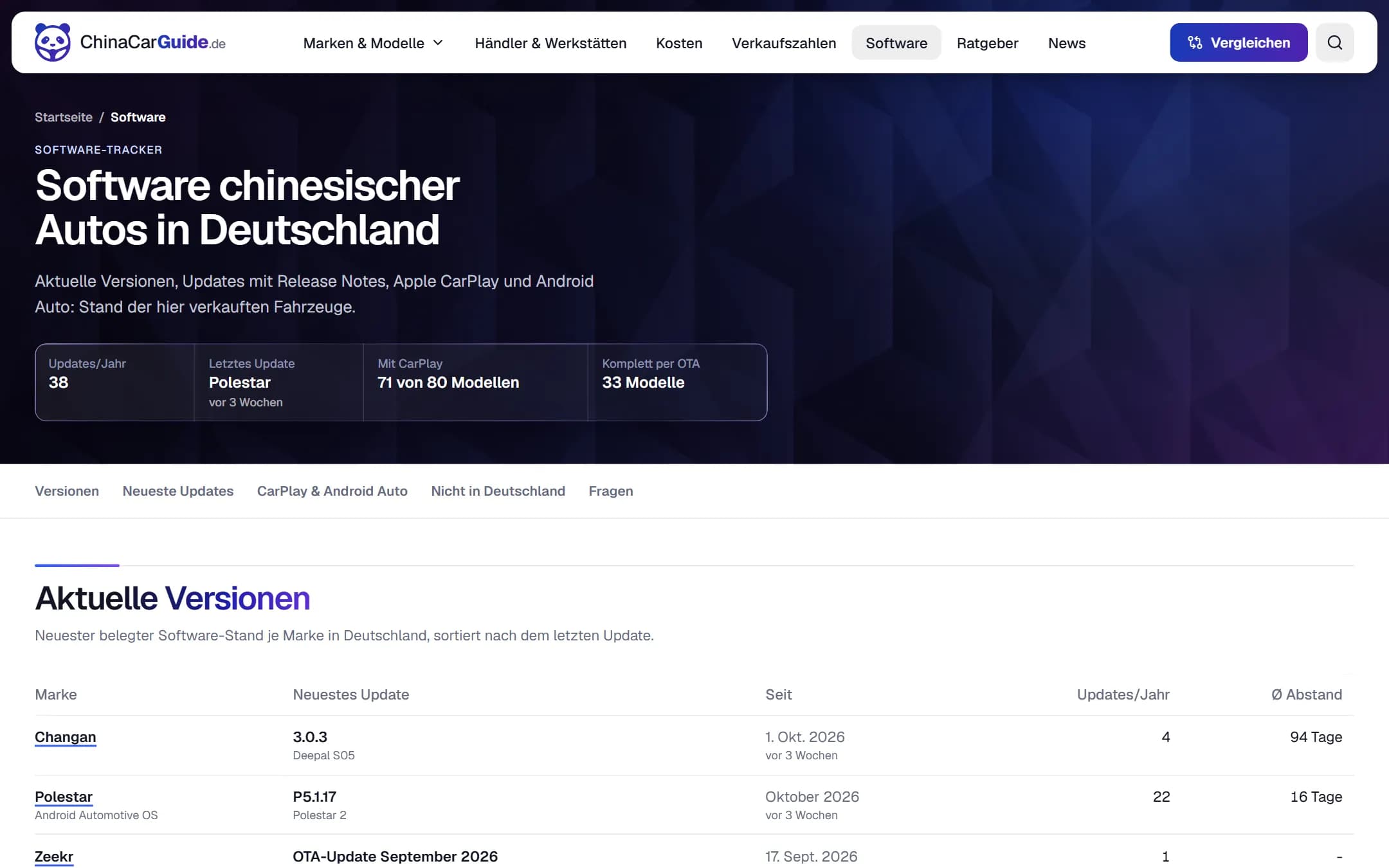Click the Android Automotive OS label
This screenshot has width=1389, height=868.
coord(96,815)
